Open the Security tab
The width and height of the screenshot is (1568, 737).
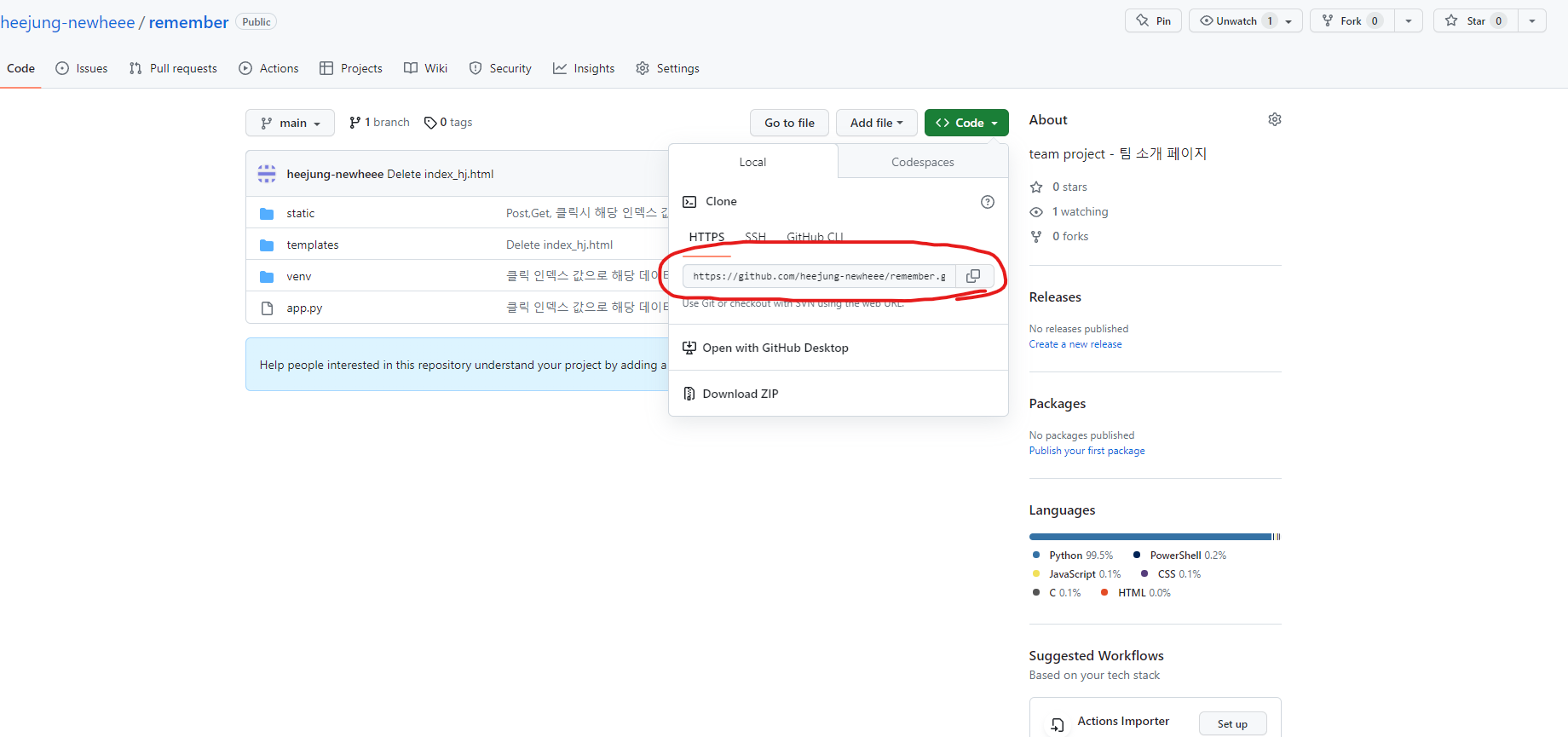(x=500, y=68)
